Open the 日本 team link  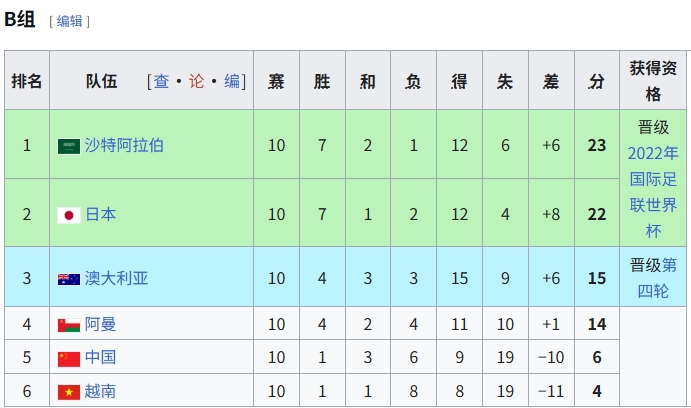coord(100,214)
